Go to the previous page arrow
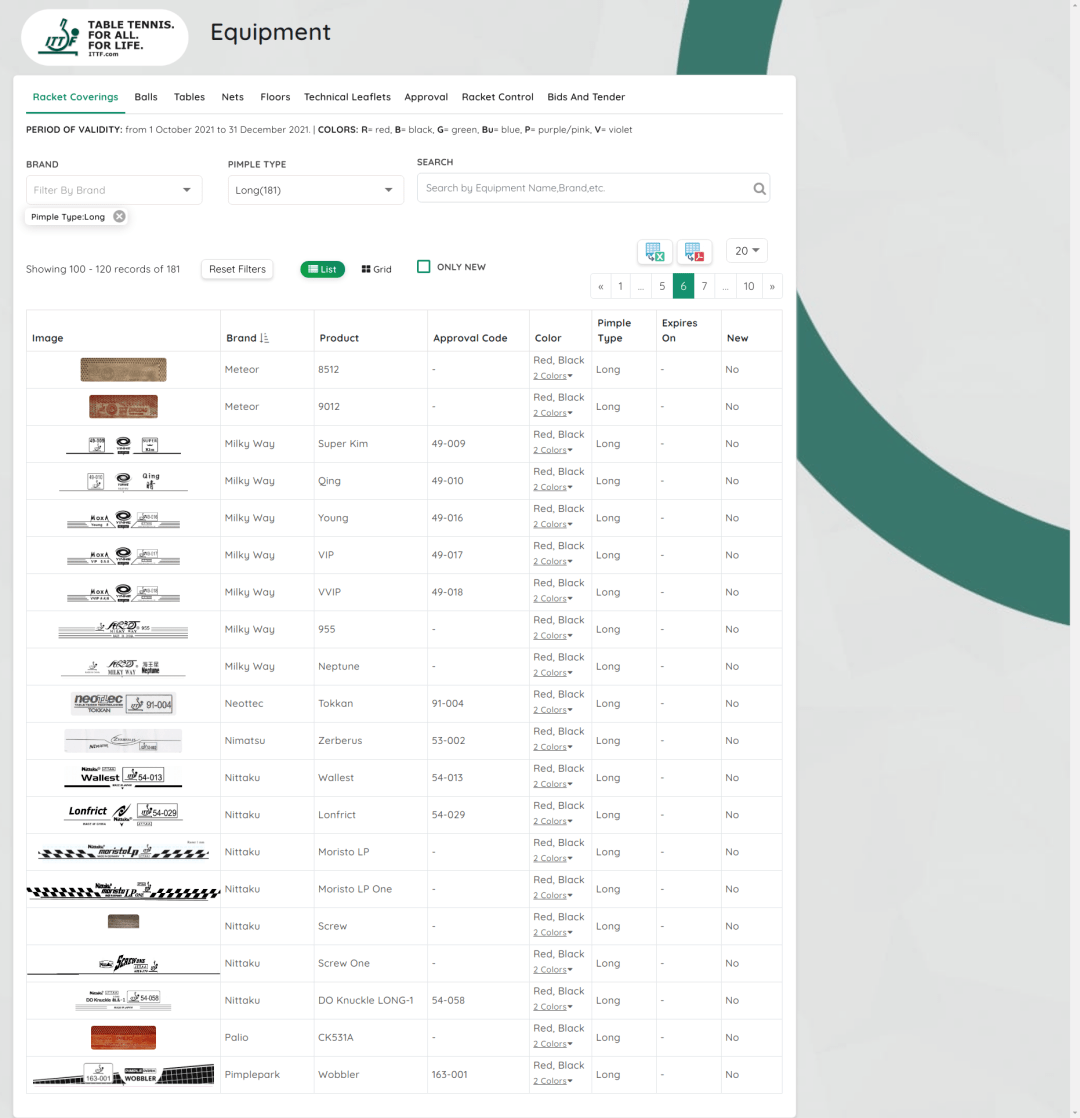 coord(601,286)
